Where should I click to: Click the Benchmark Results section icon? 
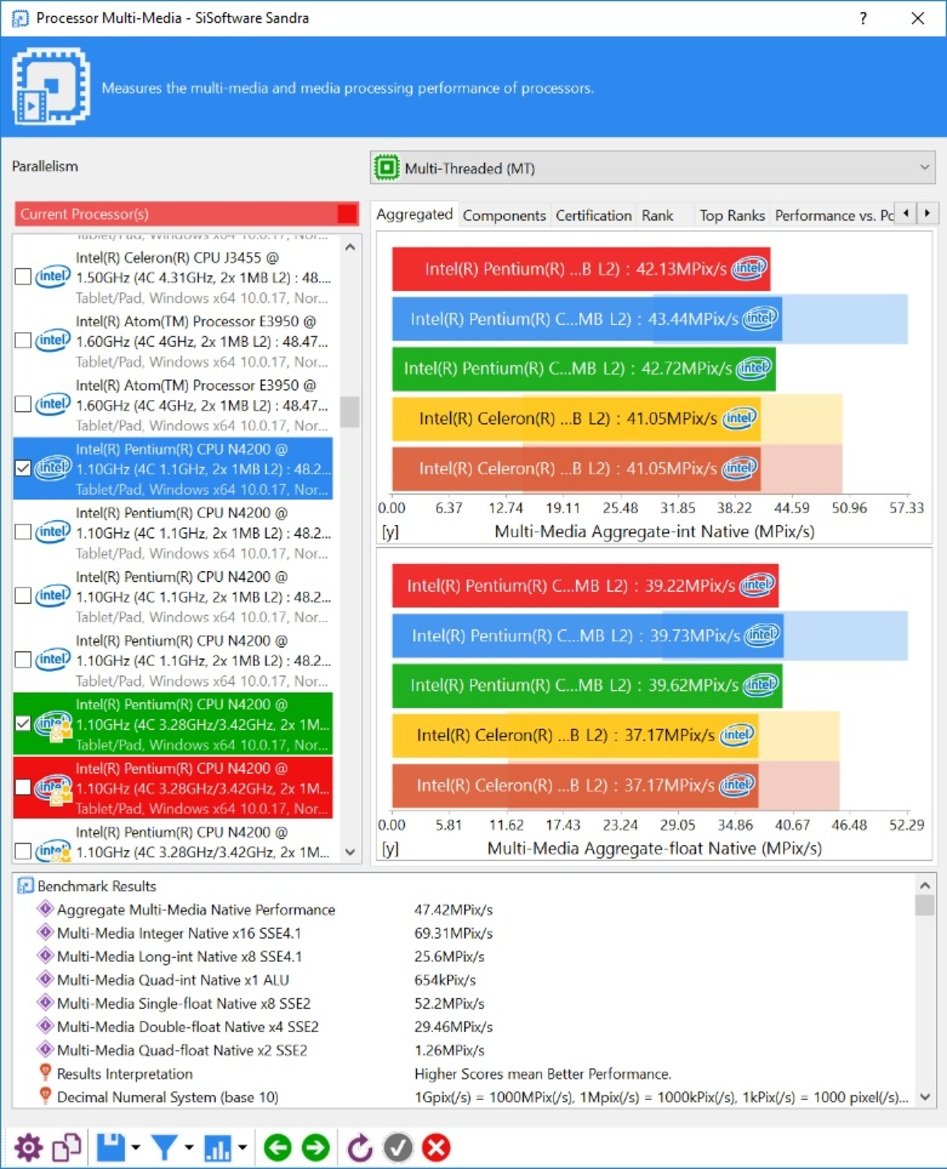pyautogui.click(x=25, y=886)
